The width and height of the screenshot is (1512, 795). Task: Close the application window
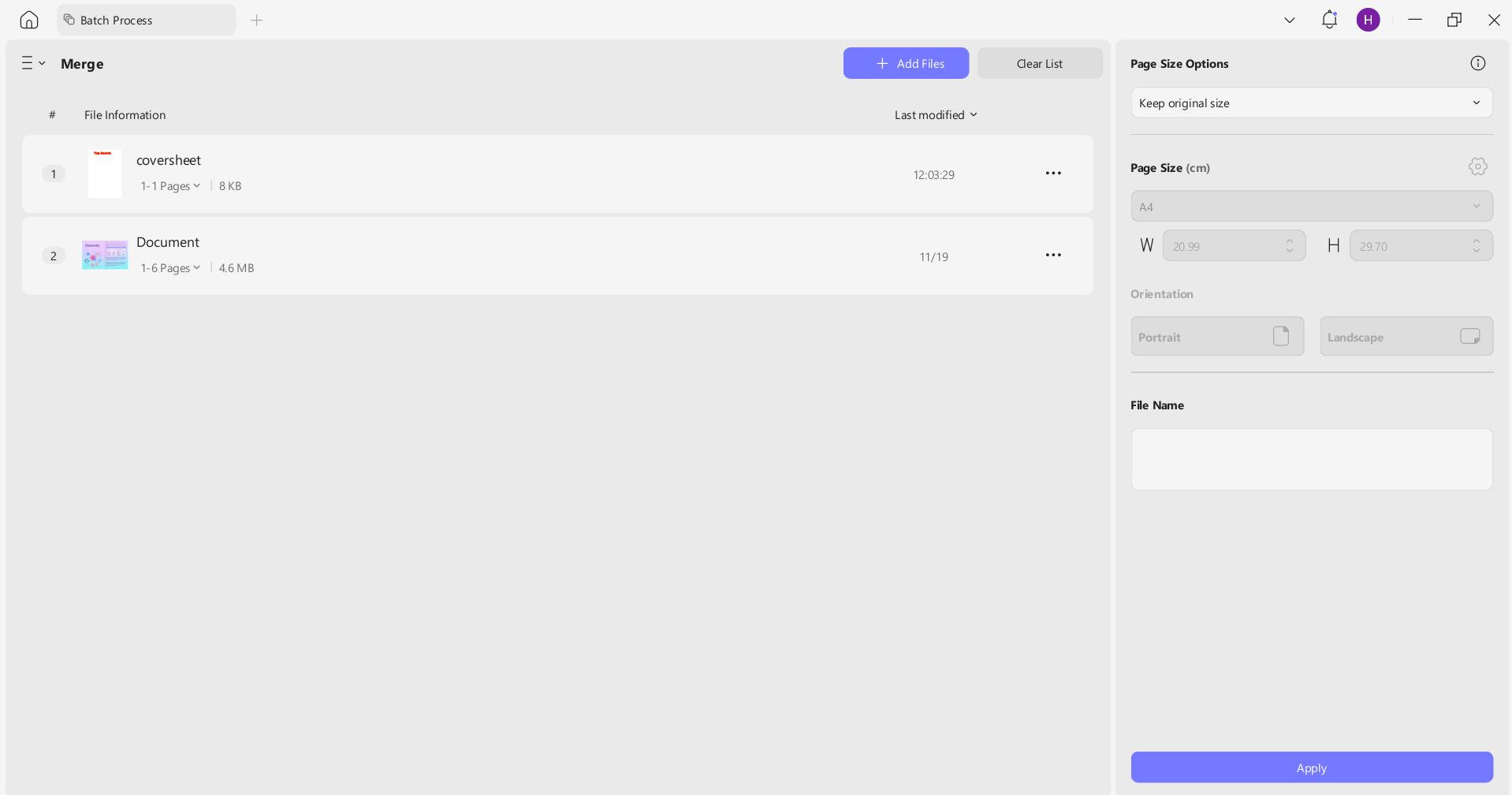pos(1494,20)
